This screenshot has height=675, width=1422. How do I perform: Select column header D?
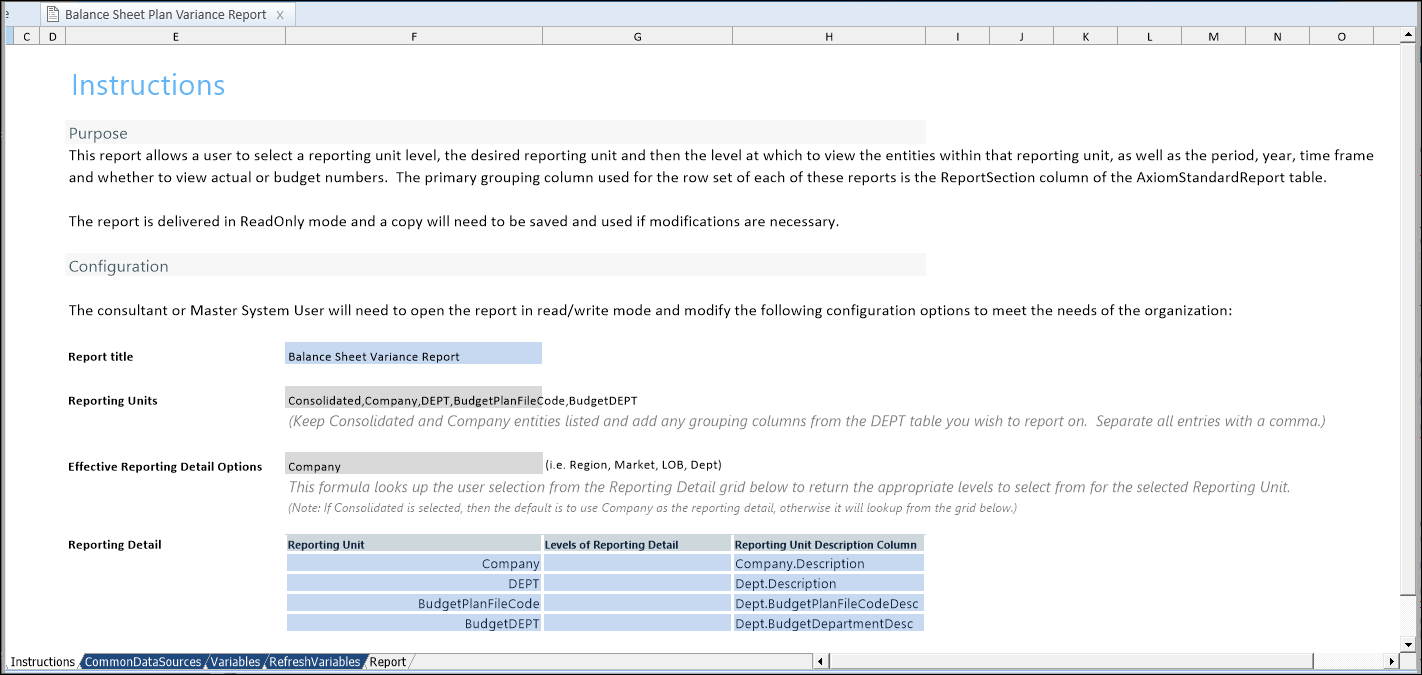click(x=52, y=36)
